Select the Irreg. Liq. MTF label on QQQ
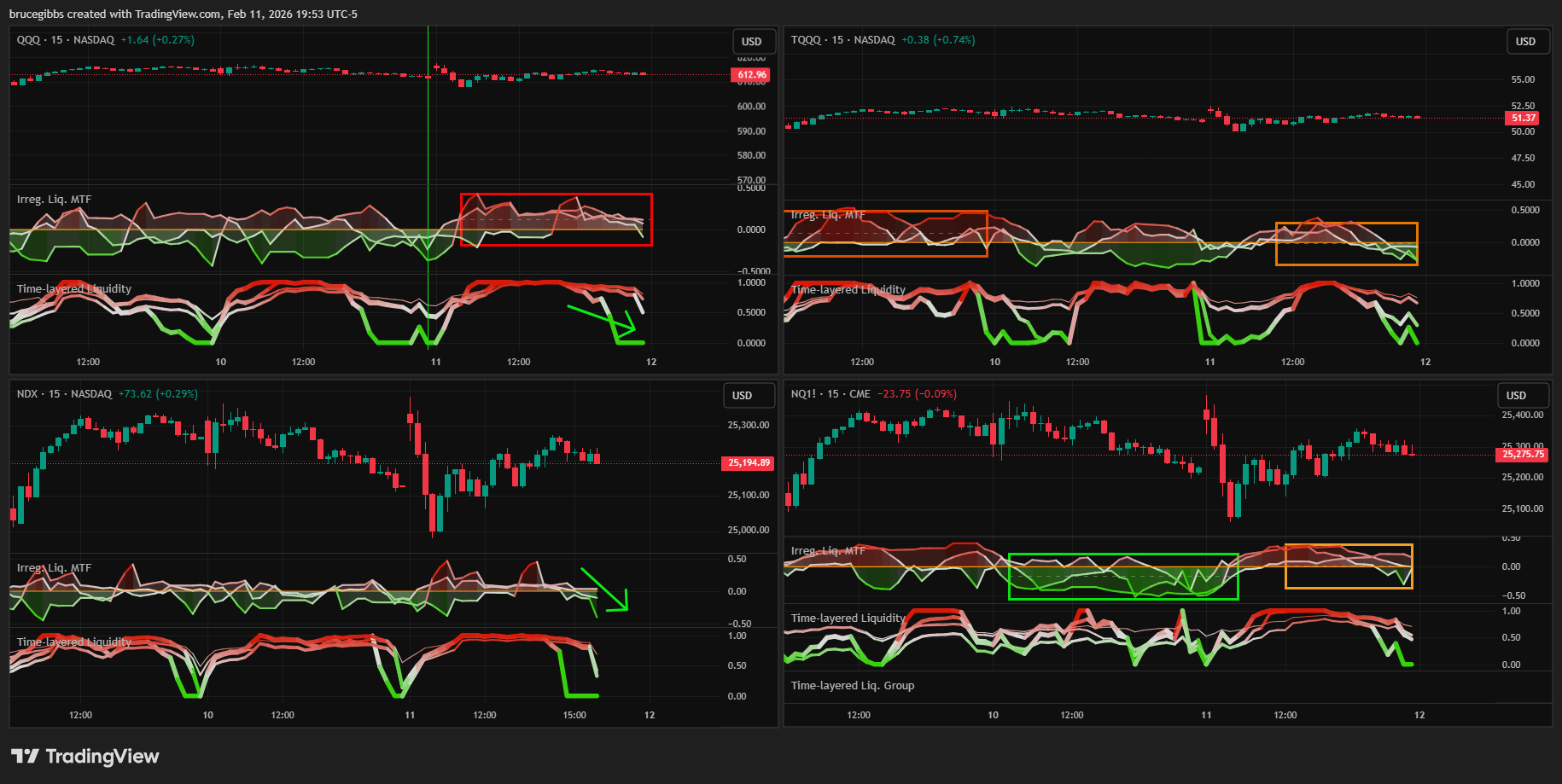The image size is (1562, 784). pyautogui.click(x=54, y=200)
